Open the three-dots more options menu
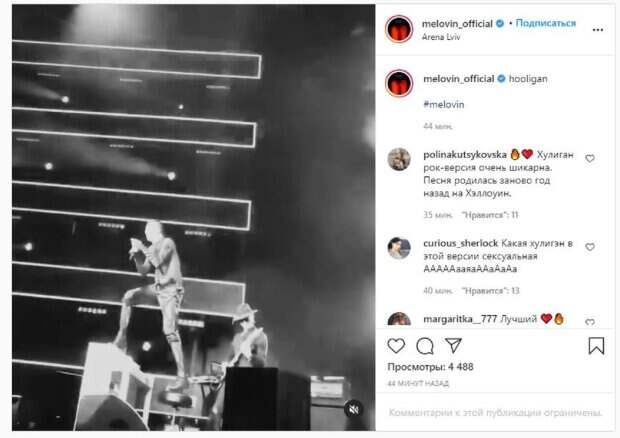This screenshot has width=620, height=438. [x=597, y=30]
